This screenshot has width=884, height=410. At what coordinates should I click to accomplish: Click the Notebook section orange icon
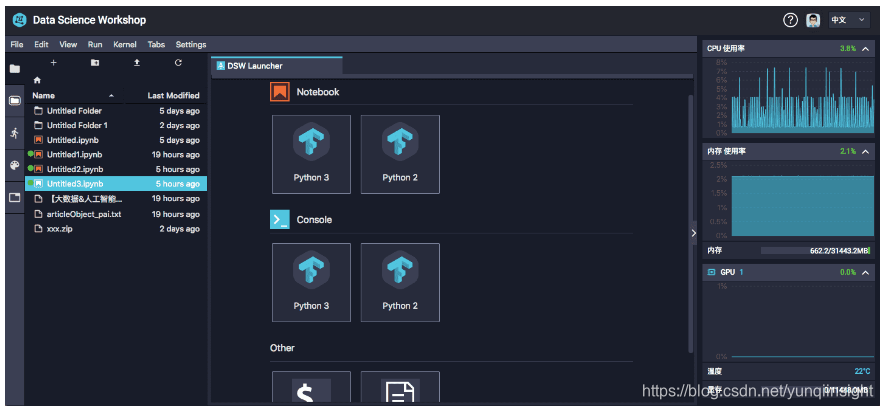(280, 92)
